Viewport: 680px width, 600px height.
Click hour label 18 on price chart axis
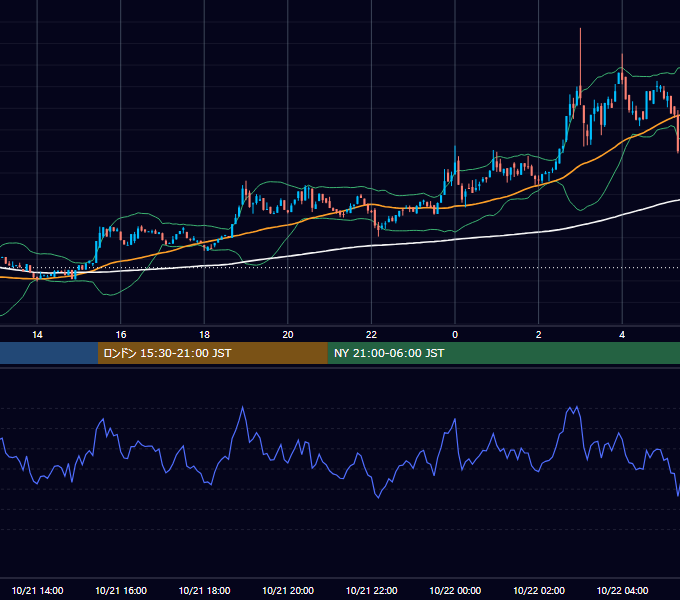(x=204, y=335)
